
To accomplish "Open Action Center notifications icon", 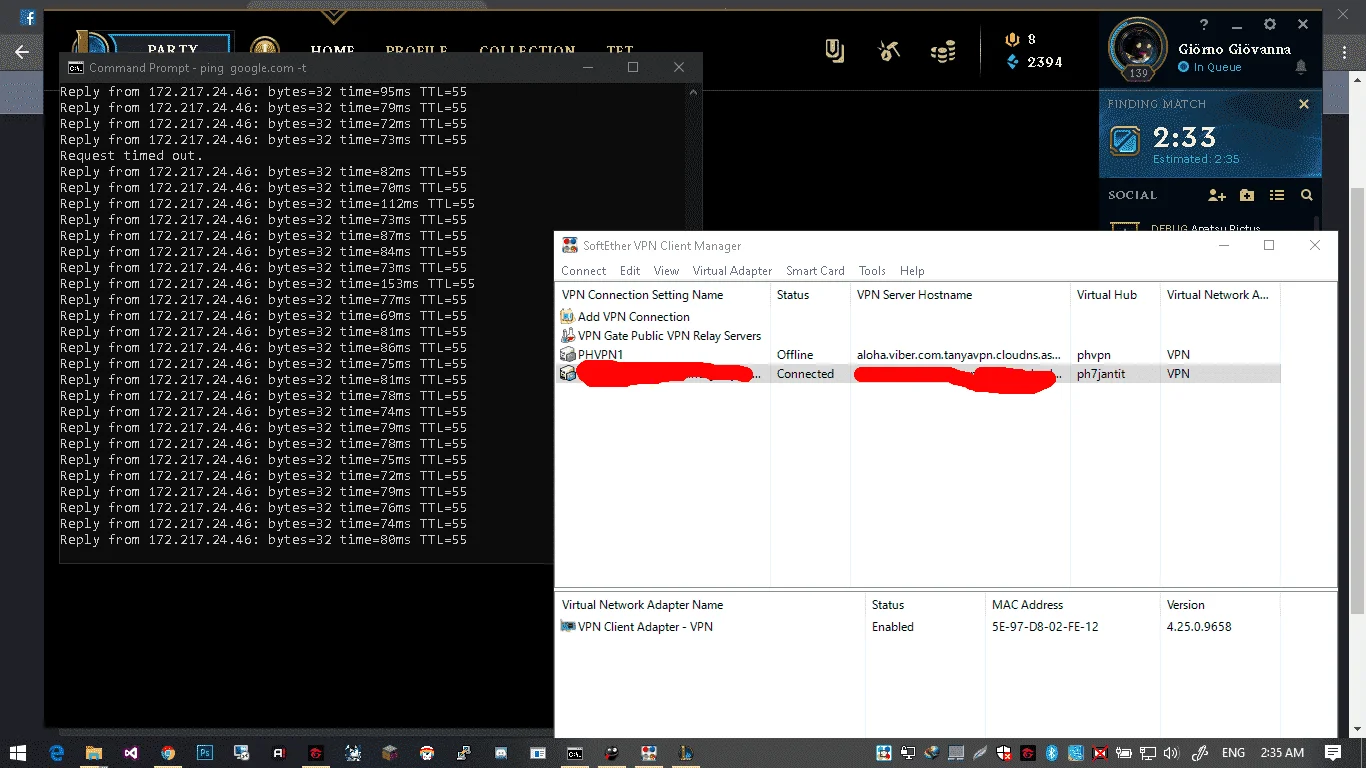I will (x=1333, y=752).
